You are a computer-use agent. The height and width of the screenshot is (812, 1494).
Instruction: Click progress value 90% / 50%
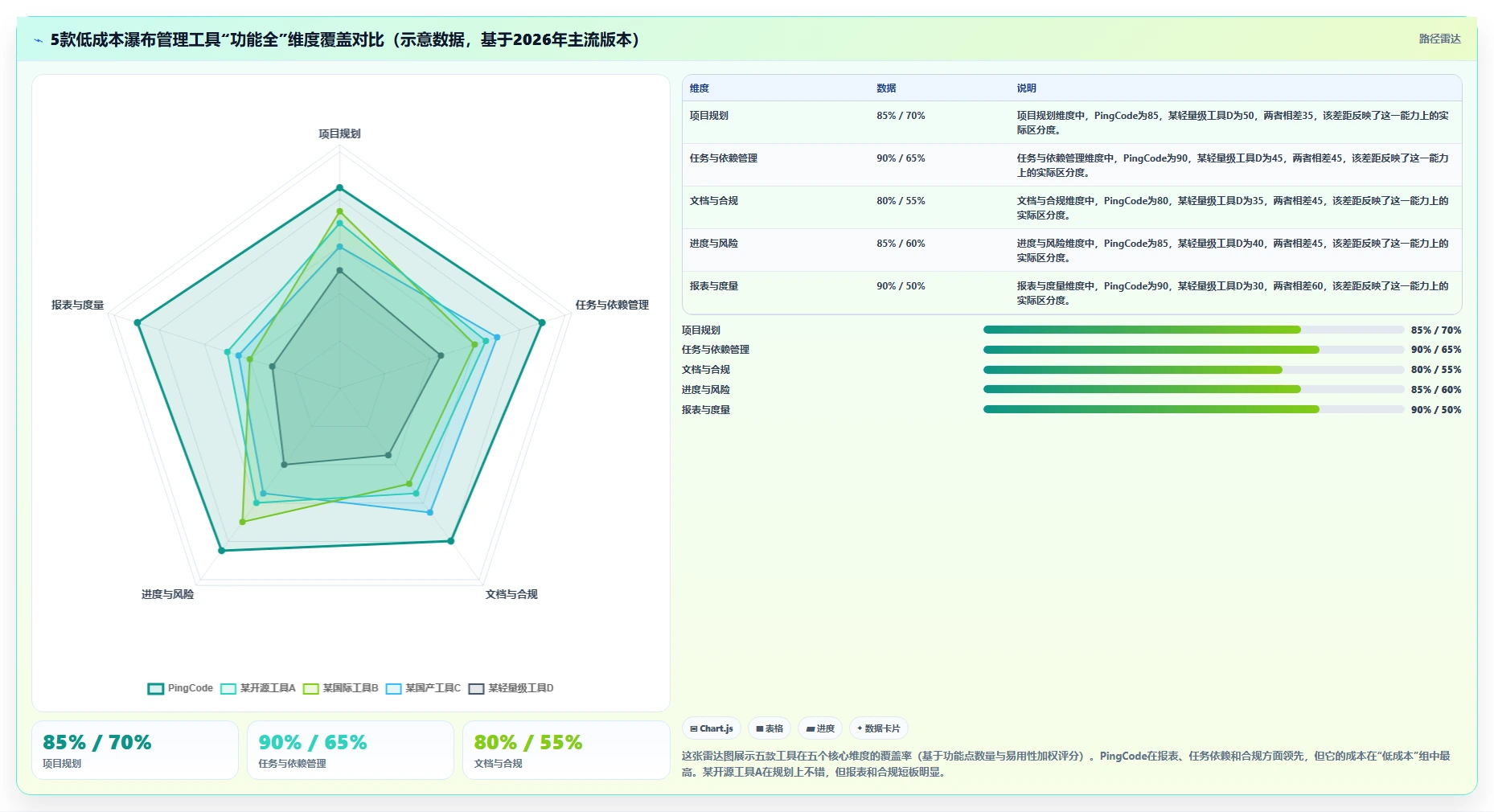pos(1436,409)
